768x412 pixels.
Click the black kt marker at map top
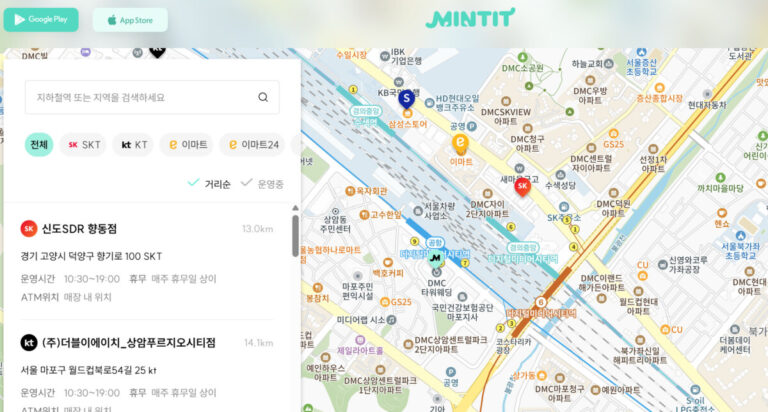pos(157,51)
